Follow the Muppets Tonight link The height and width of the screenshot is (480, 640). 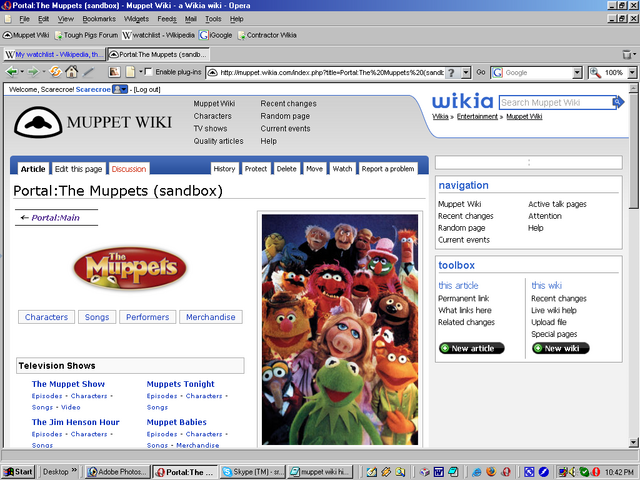tap(180, 384)
